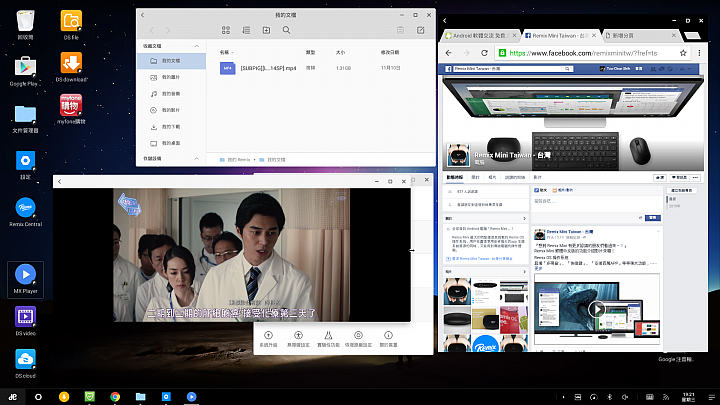Bookmark the page with star icon

point(683,53)
